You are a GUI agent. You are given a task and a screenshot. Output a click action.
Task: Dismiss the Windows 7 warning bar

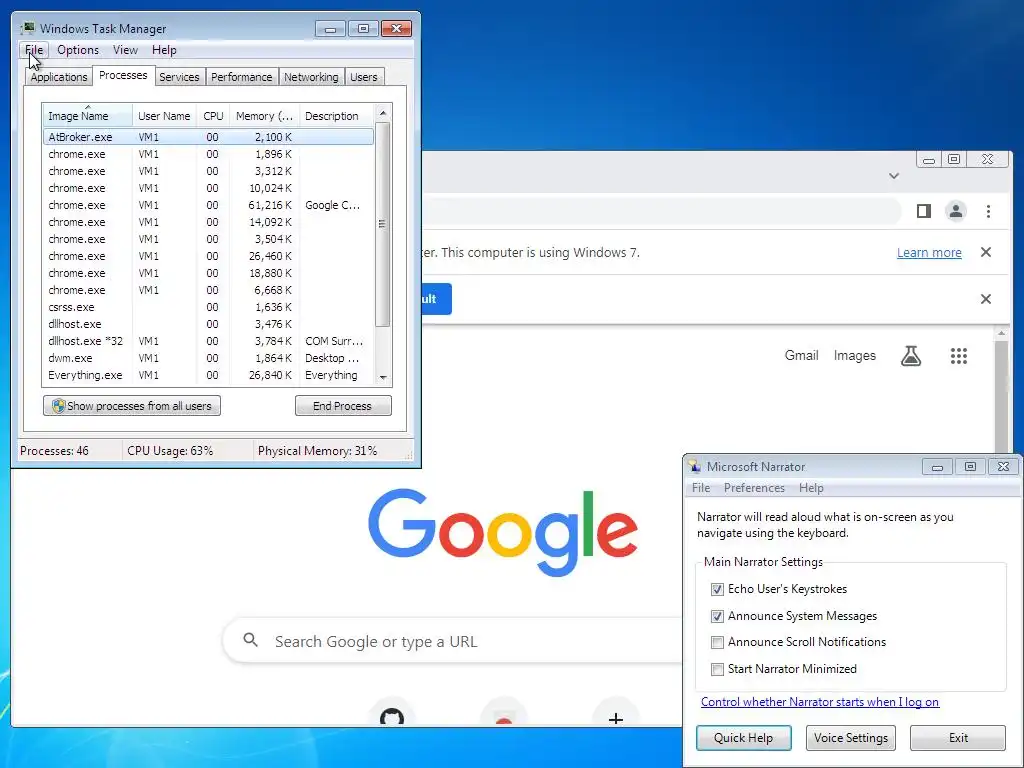coord(986,252)
